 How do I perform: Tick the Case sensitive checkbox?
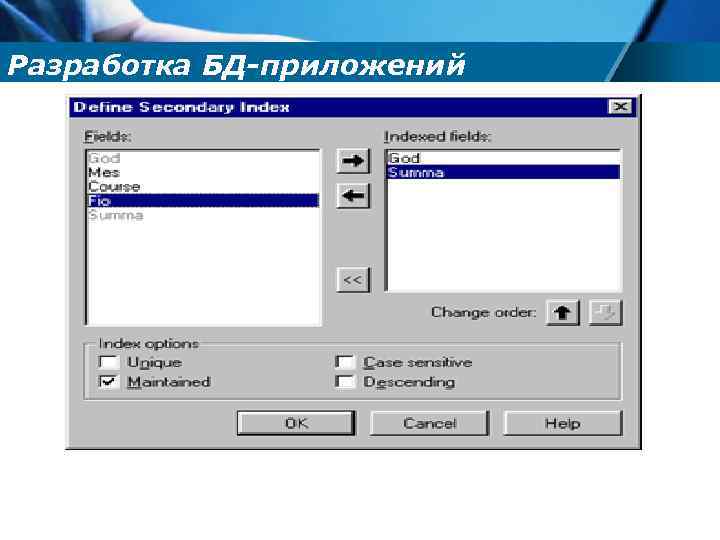point(345,362)
